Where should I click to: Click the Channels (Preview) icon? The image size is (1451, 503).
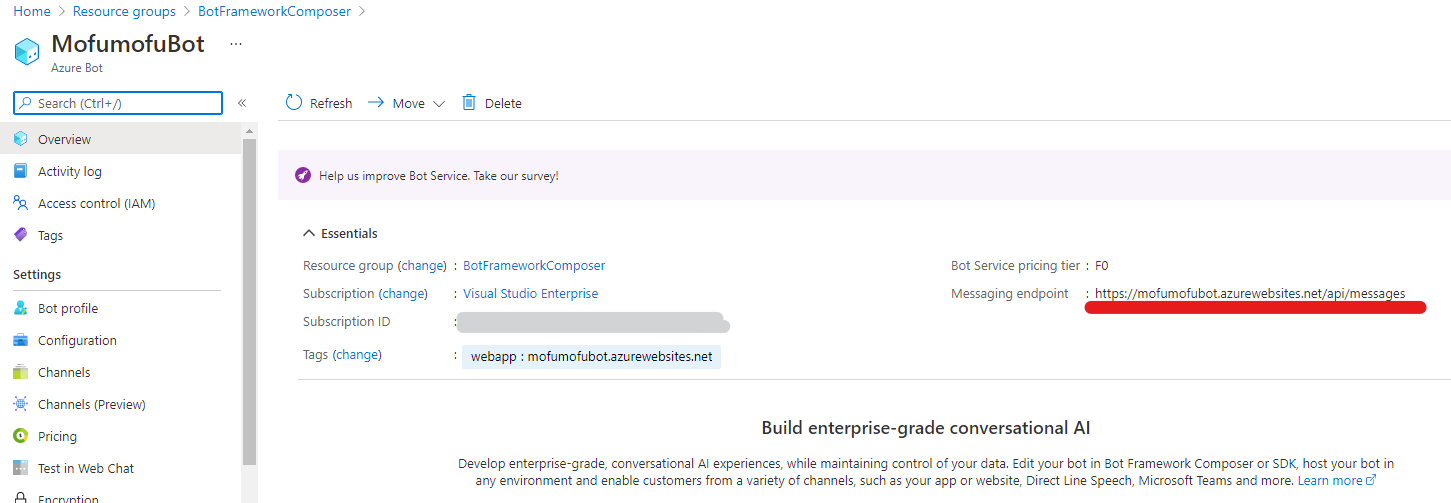[x=20, y=404]
